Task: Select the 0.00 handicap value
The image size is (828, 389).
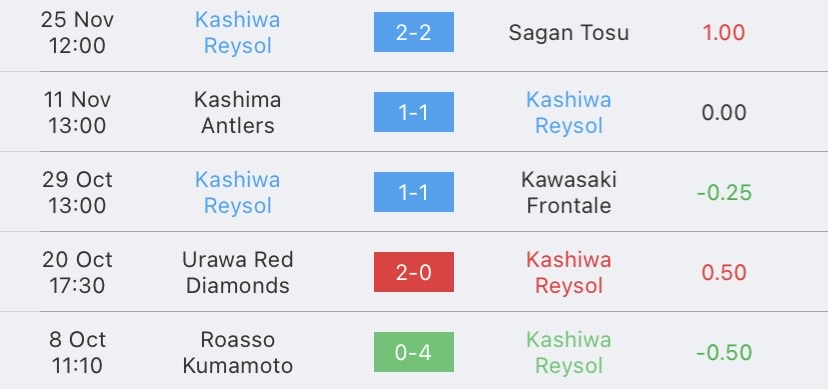Action: tap(723, 112)
